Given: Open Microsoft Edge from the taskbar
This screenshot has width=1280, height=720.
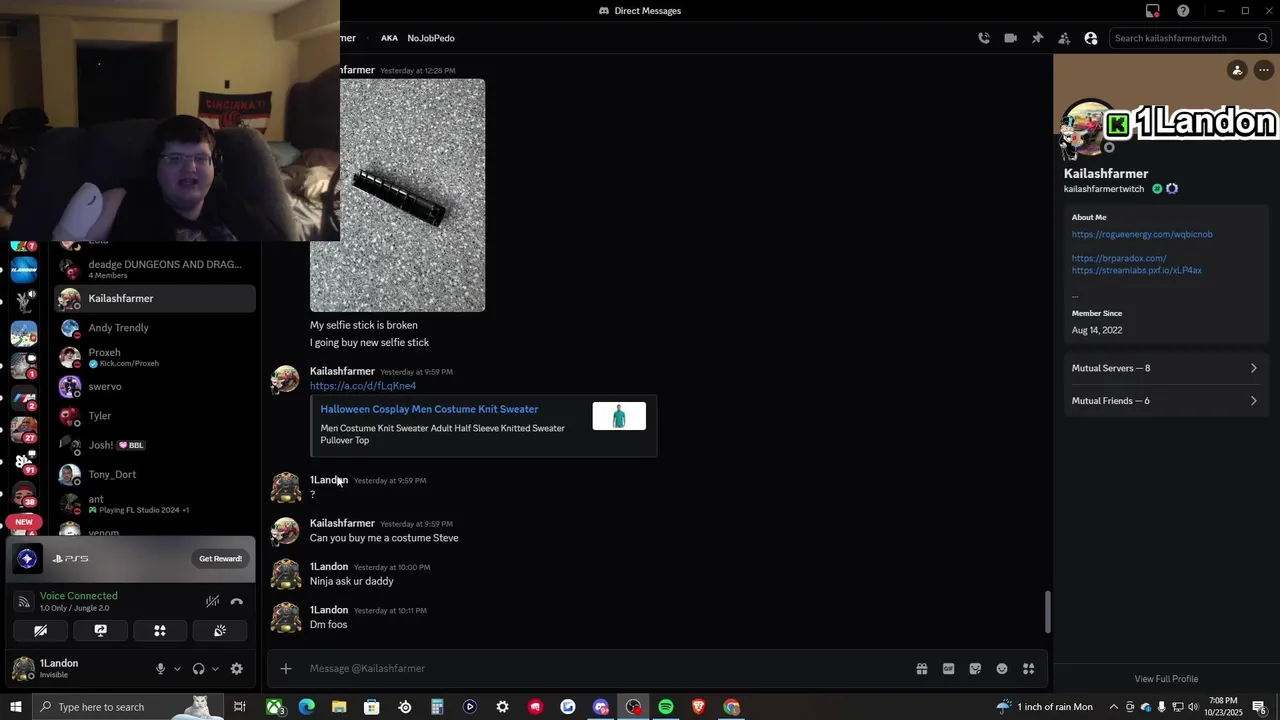Looking at the screenshot, I should (307, 707).
